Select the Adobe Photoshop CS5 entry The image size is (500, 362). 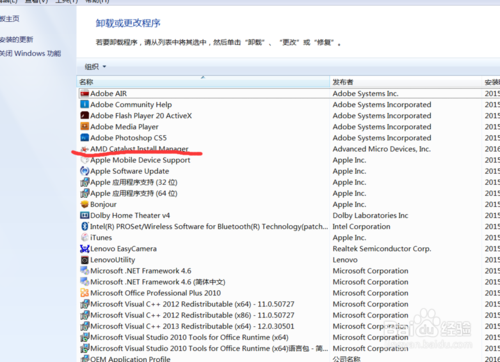(128, 138)
